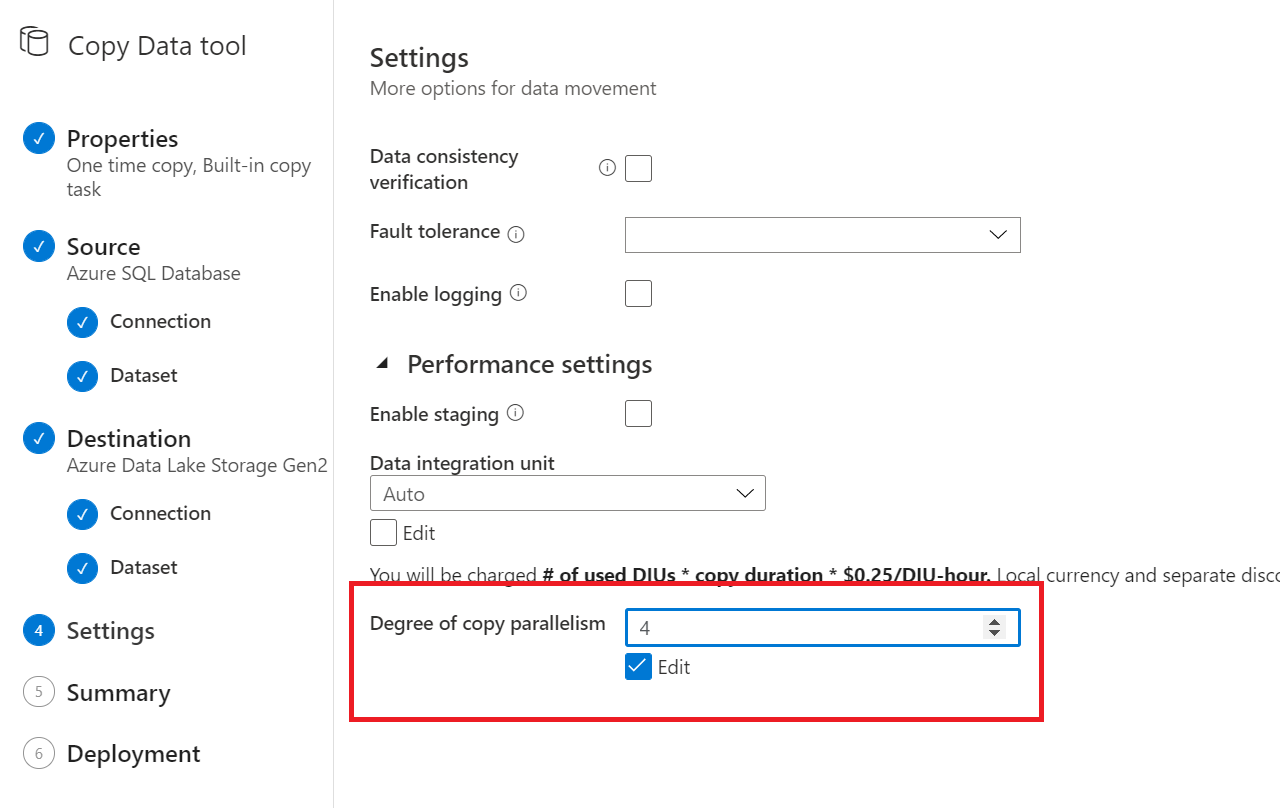The width and height of the screenshot is (1280, 808).
Task: Click the checkmark beside Source's Connection entry
Action: [x=83, y=321]
